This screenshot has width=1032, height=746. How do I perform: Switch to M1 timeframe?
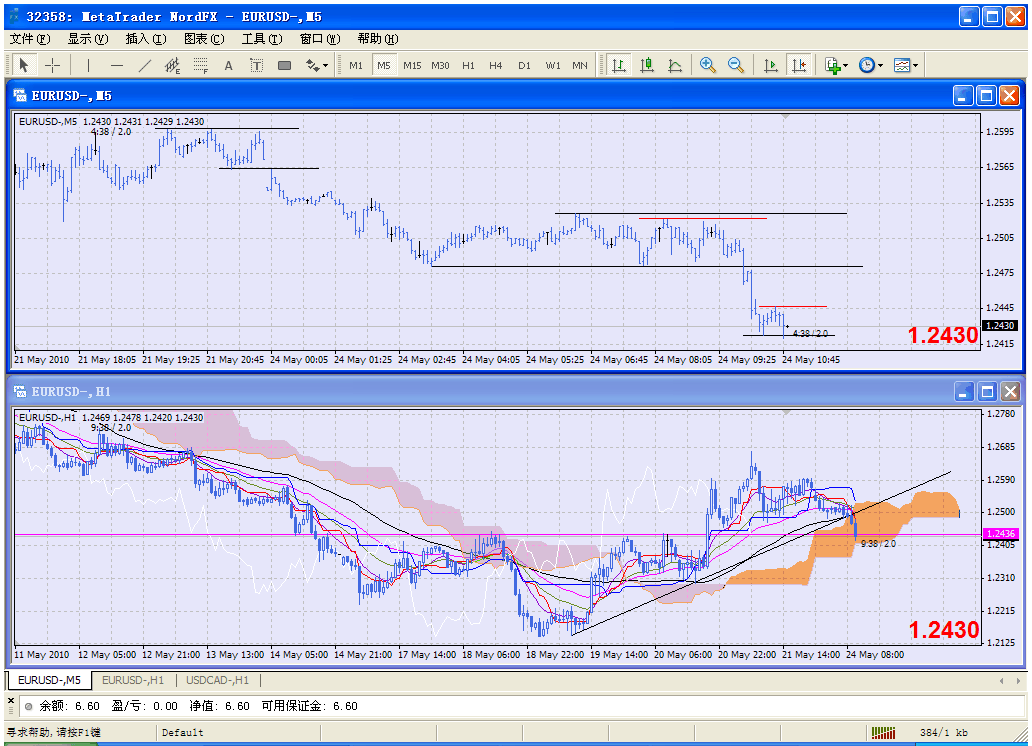[x=356, y=65]
